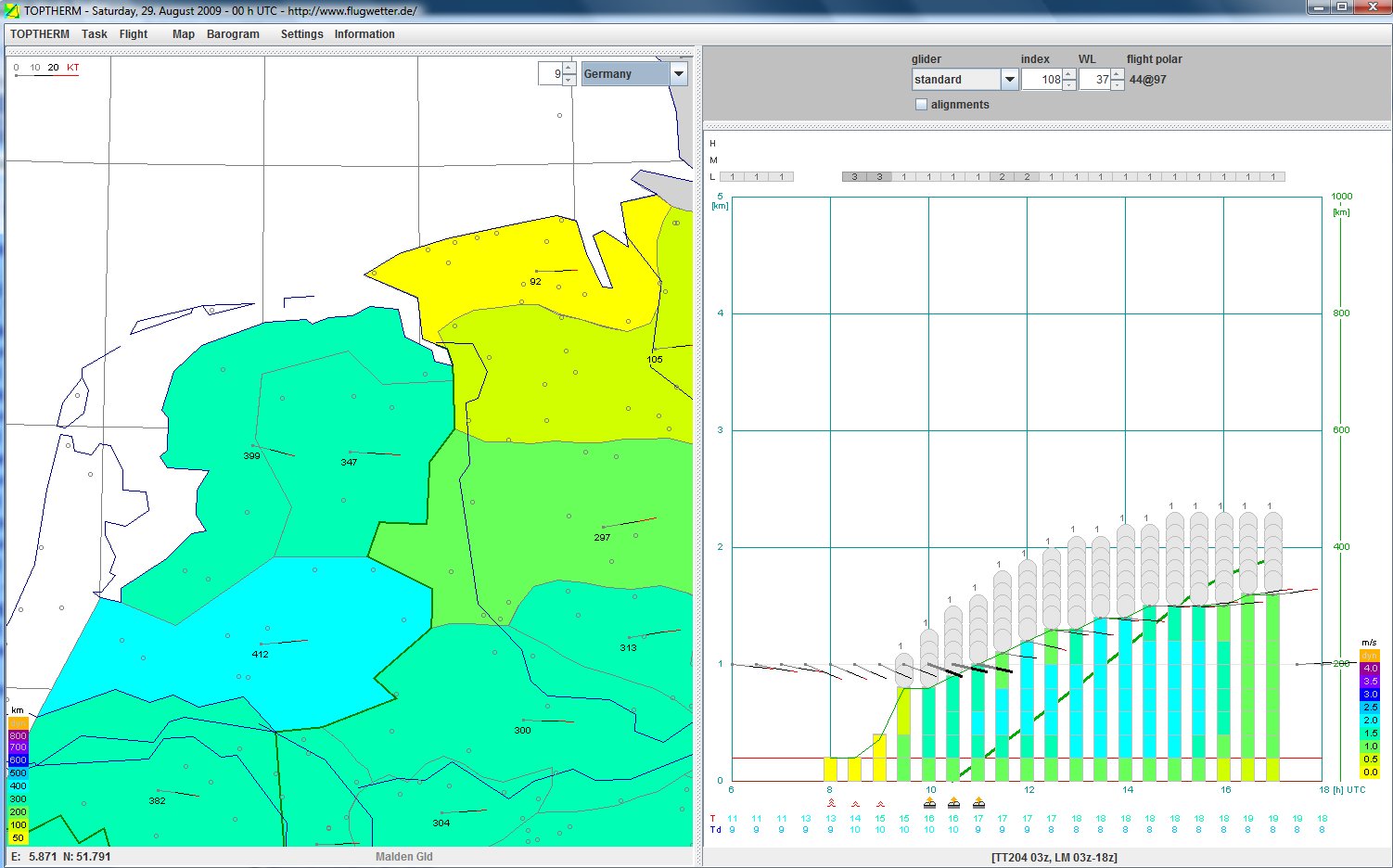Click the map value 297
Viewport: 1393px width, 868px height.
click(x=602, y=537)
